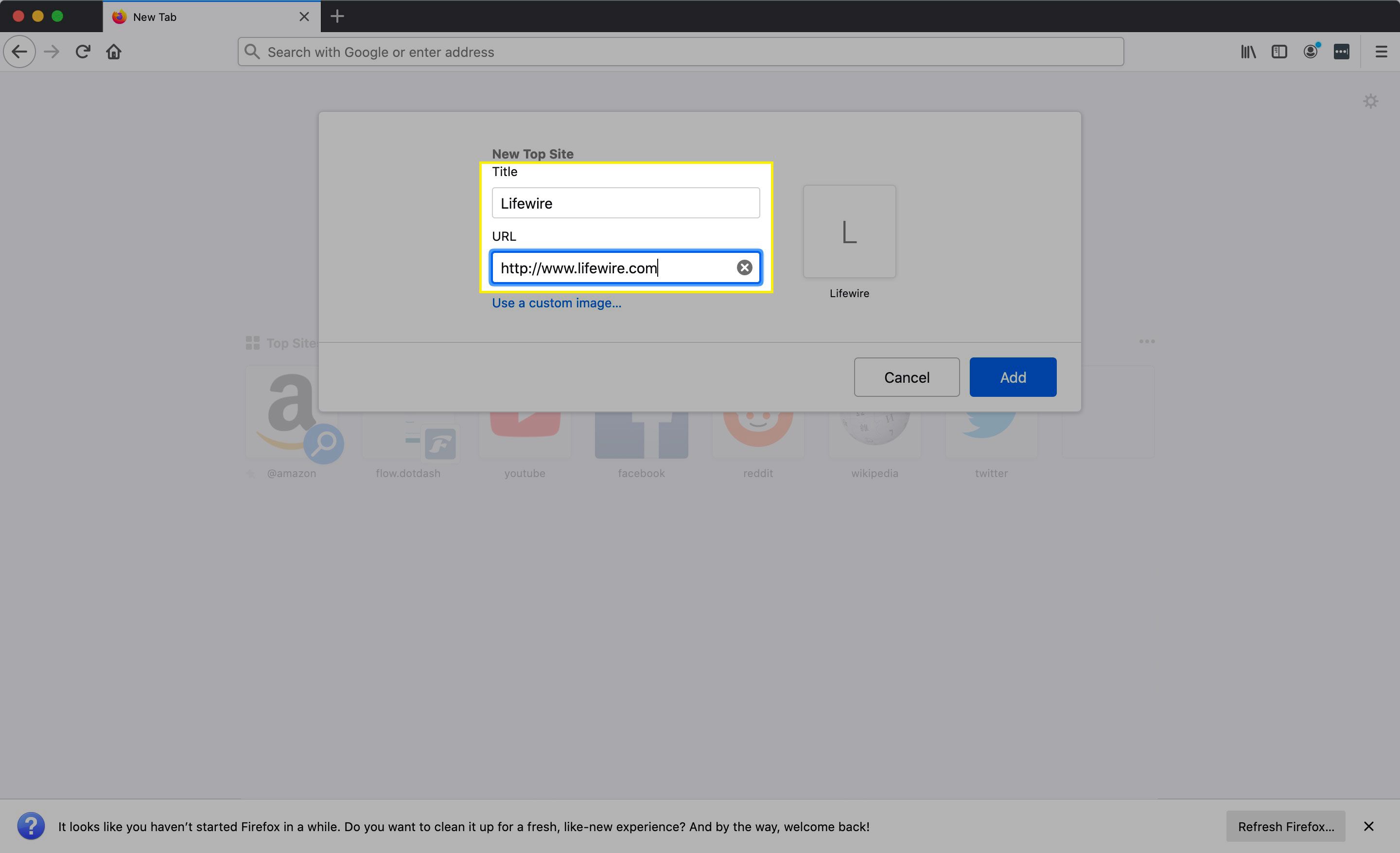This screenshot has width=1400, height=853.
Task: Edit the Title field containing Lifewire
Action: (626, 203)
